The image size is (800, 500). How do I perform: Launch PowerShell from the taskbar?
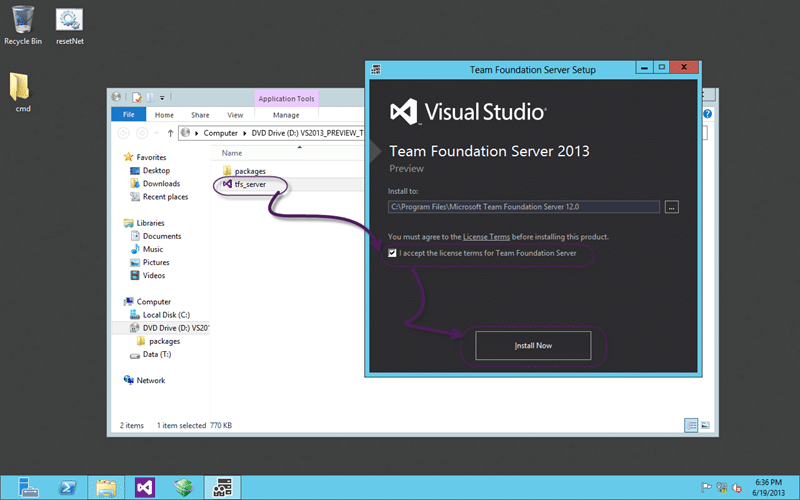click(67, 488)
